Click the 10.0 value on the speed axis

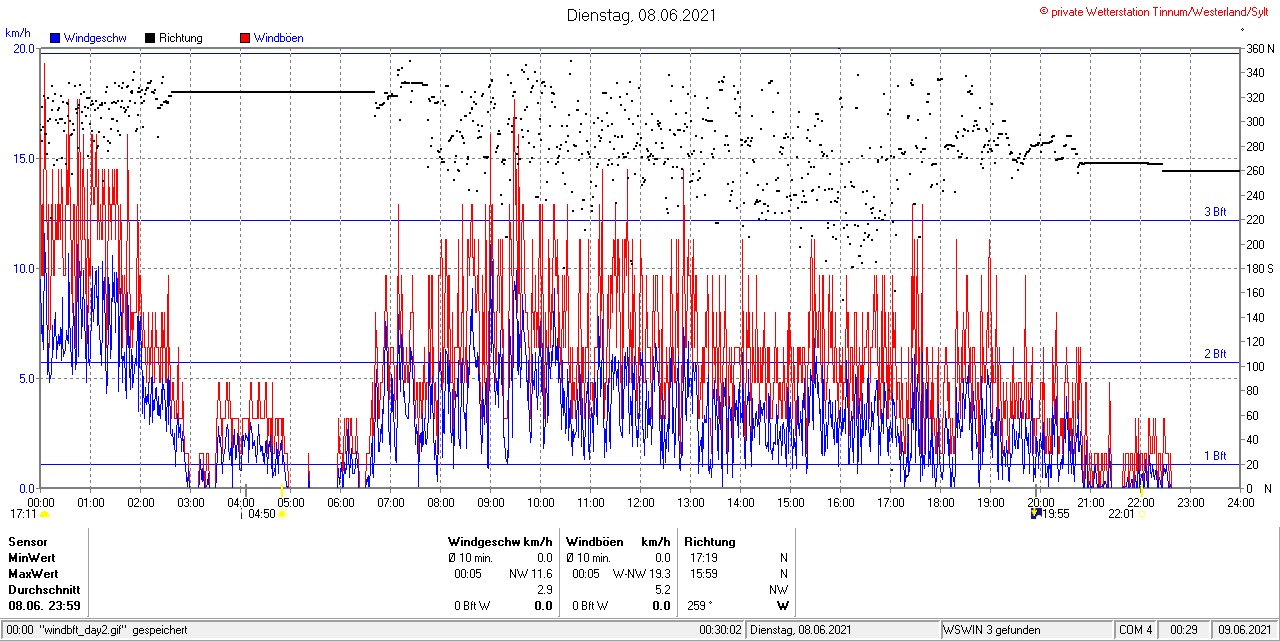(23, 269)
